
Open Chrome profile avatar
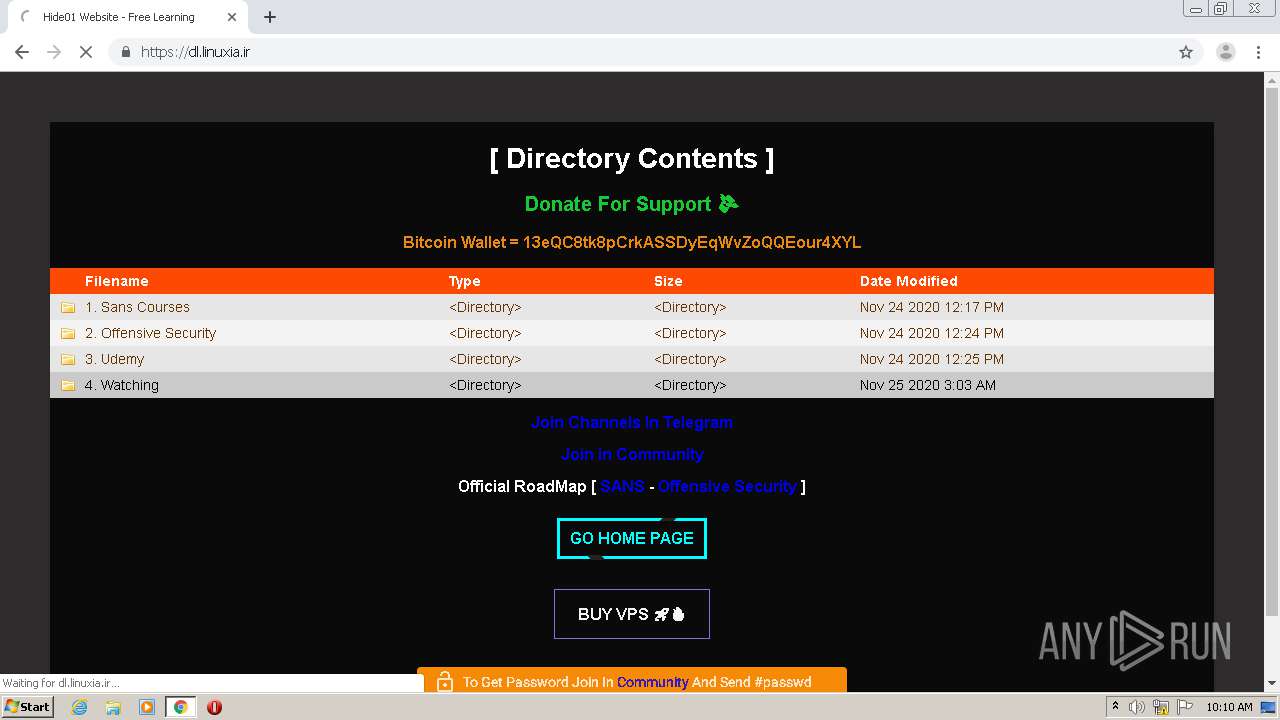pyautogui.click(x=1225, y=52)
